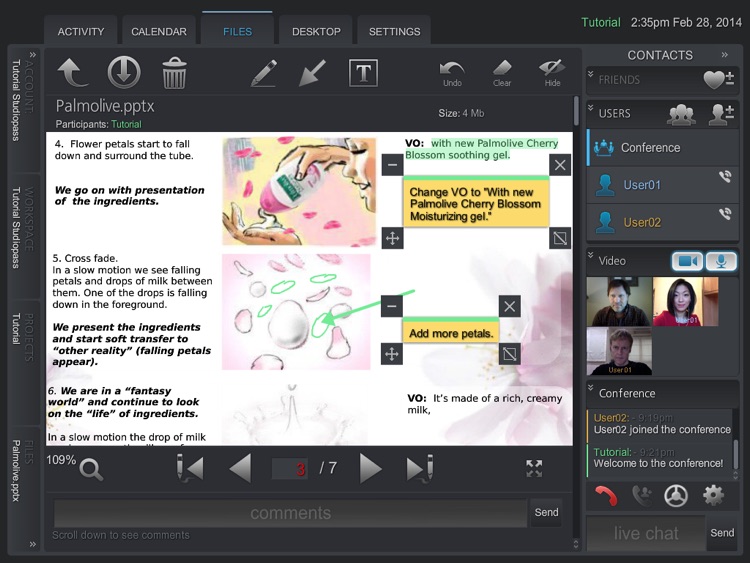Expand left sidebar with top chevron
The width and height of the screenshot is (750, 563).
(33, 55)
